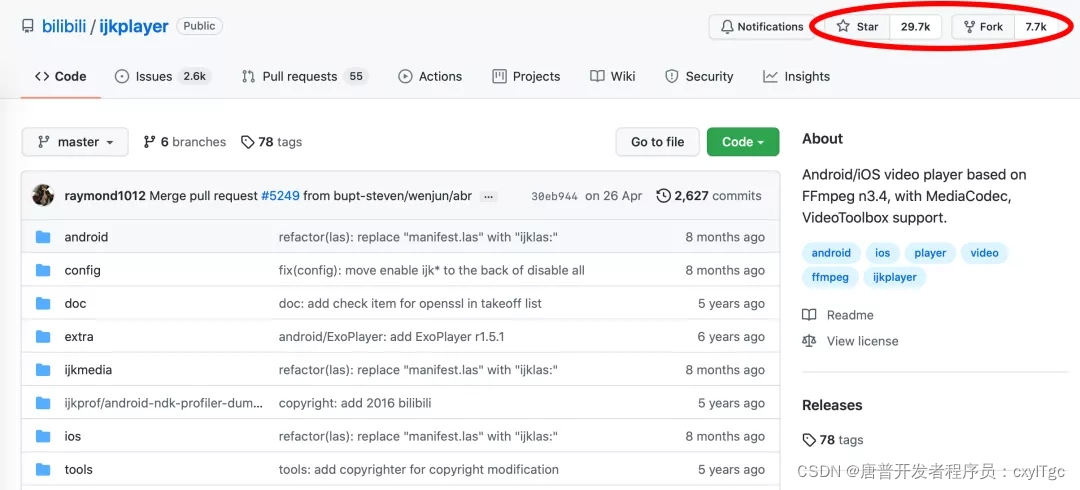Click raymond1012's avatar image

(x=43, y=195)
